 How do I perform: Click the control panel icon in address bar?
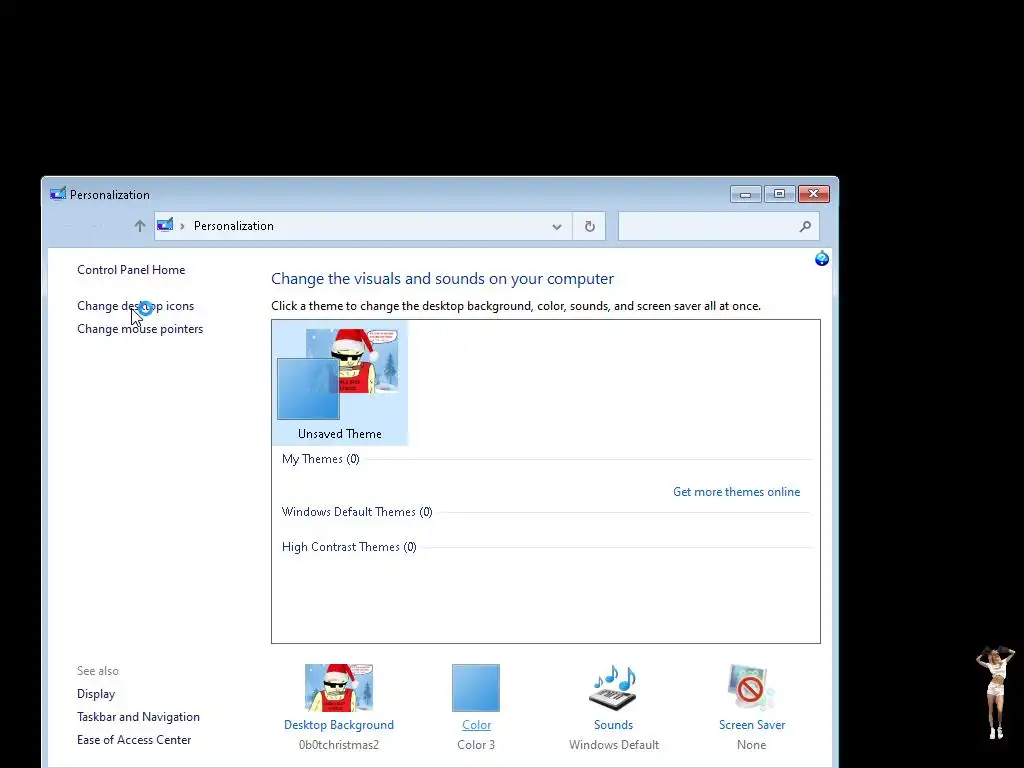pos(165,225)
